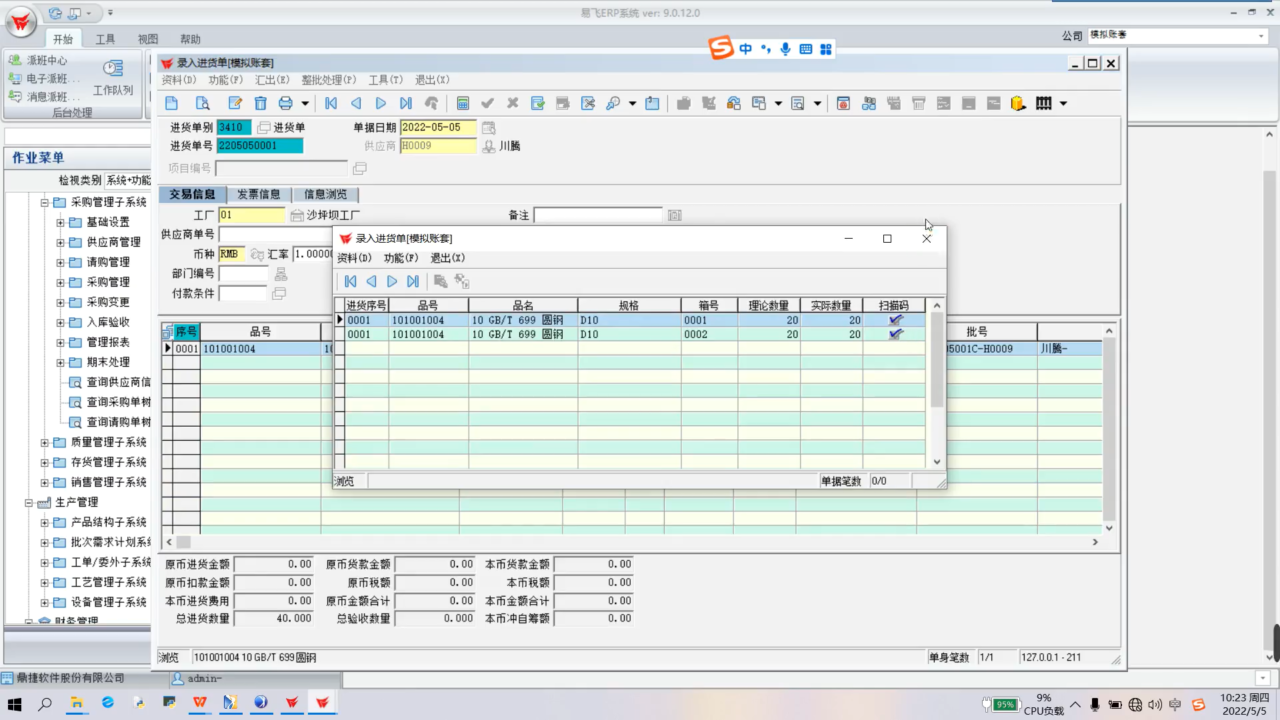Click the Query magnifier document toolbar icon

click(202, 103)
